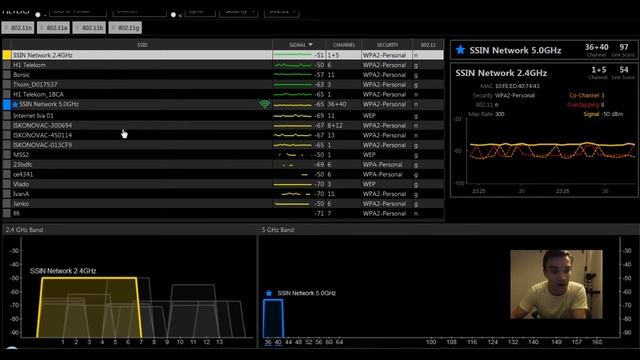Select the H1 Telekom_18CA network row
Viewport: 640px width, 360px height.
point(223,94)
